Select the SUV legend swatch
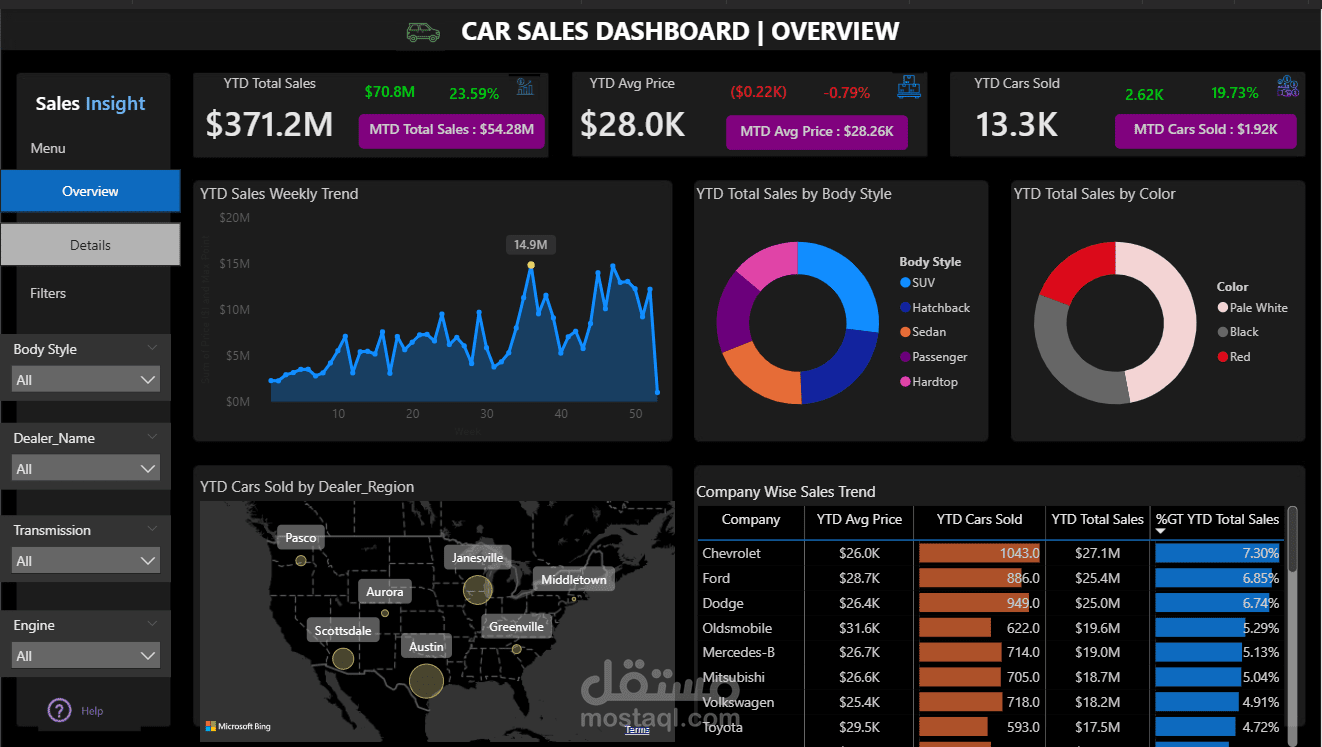The width and height of the screenshot is (1322, 747). [905, 283]
